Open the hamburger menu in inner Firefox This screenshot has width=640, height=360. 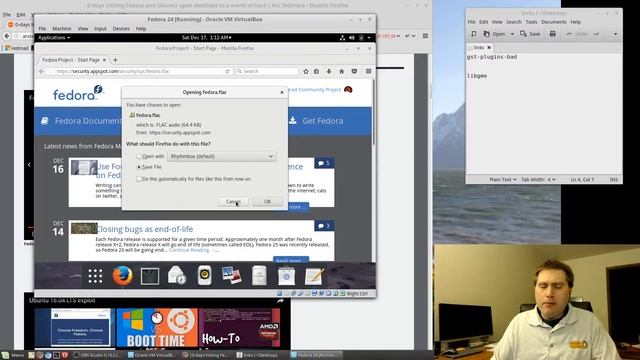pyautogui.click(x=368, y=71)
